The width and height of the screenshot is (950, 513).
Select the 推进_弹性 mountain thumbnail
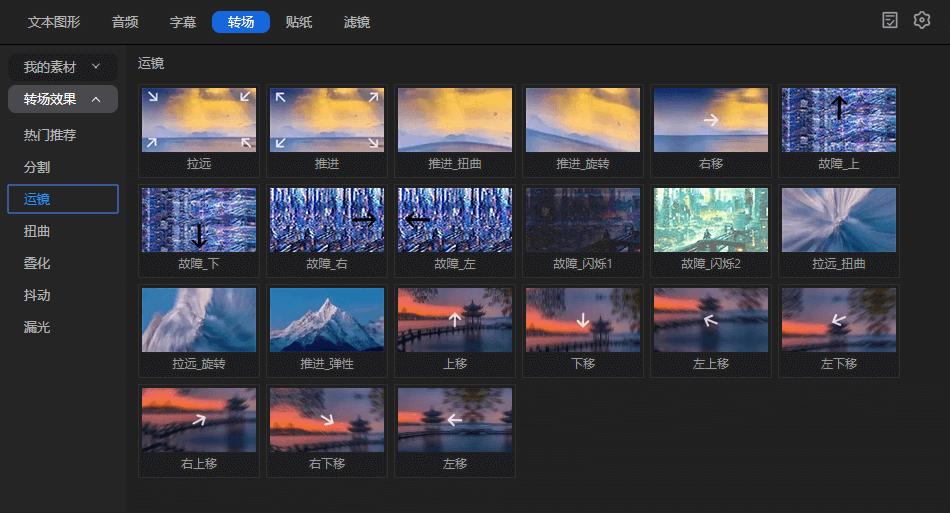pyautogui.click(x=327, y=320)
